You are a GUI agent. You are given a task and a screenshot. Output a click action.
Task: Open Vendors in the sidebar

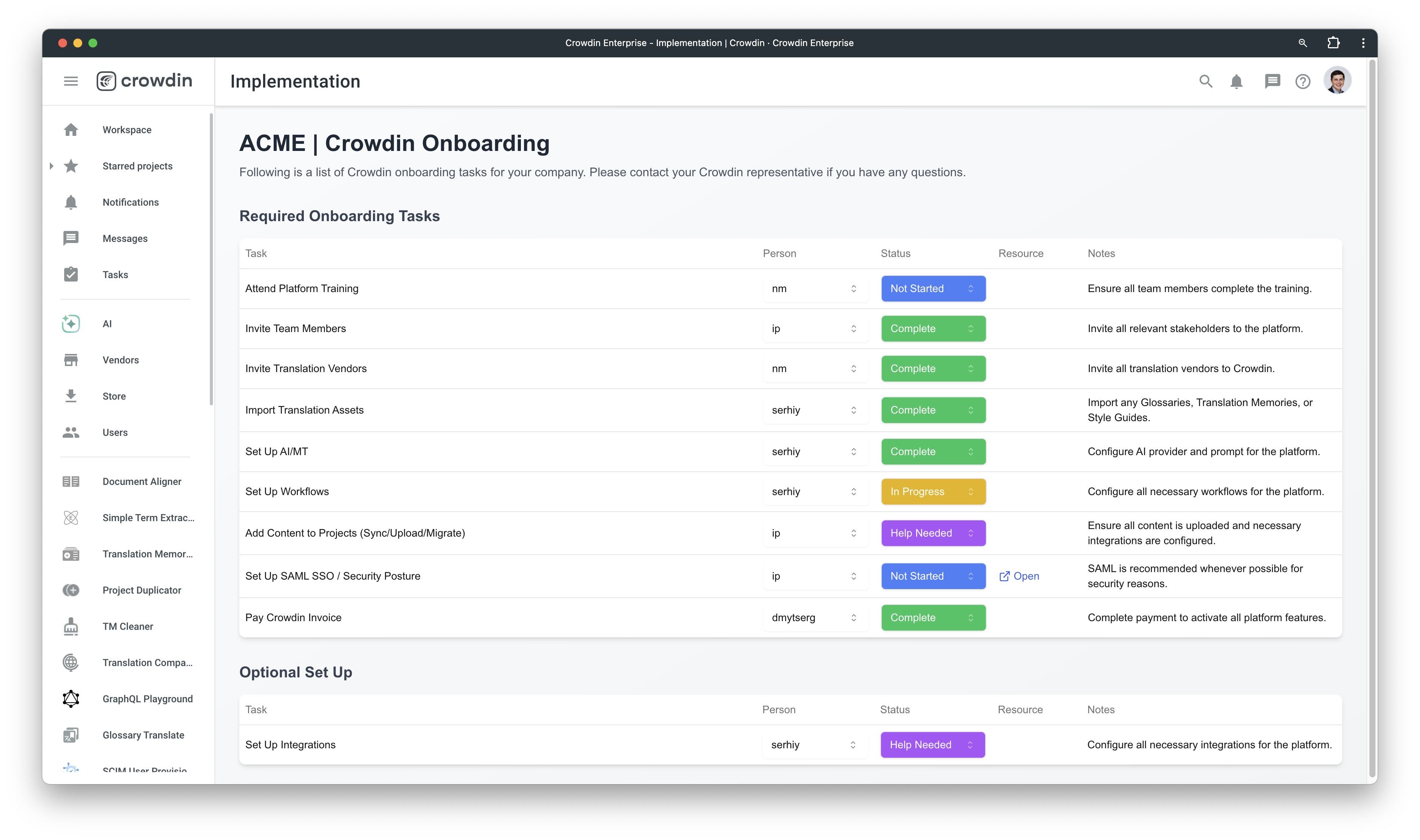121,360
